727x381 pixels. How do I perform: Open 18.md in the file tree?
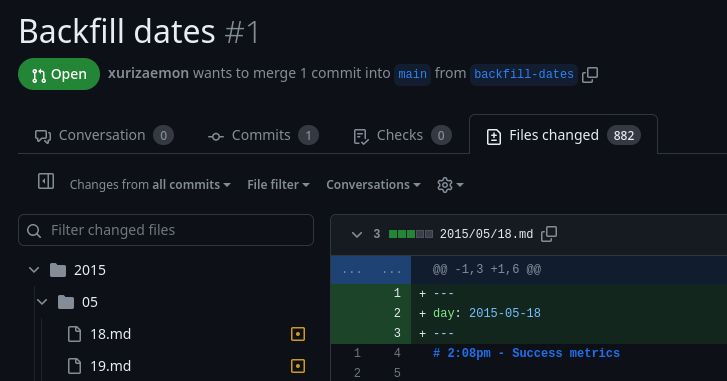[110, 334]
